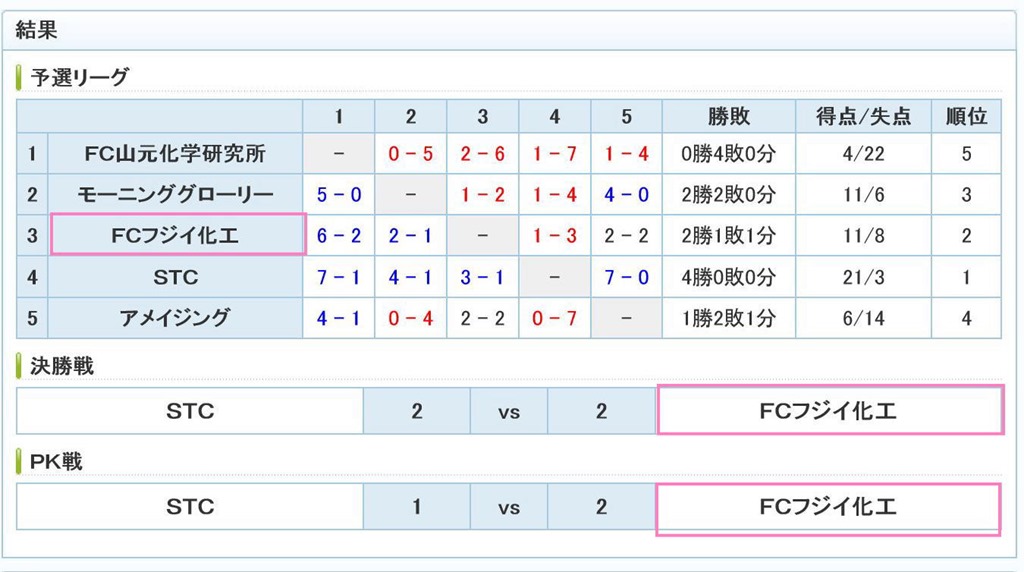Click FCフジイ化工 in the 決勝戦 row
Screen dimensions: 1024x572
pyautogui.click(x=830, y=410)
